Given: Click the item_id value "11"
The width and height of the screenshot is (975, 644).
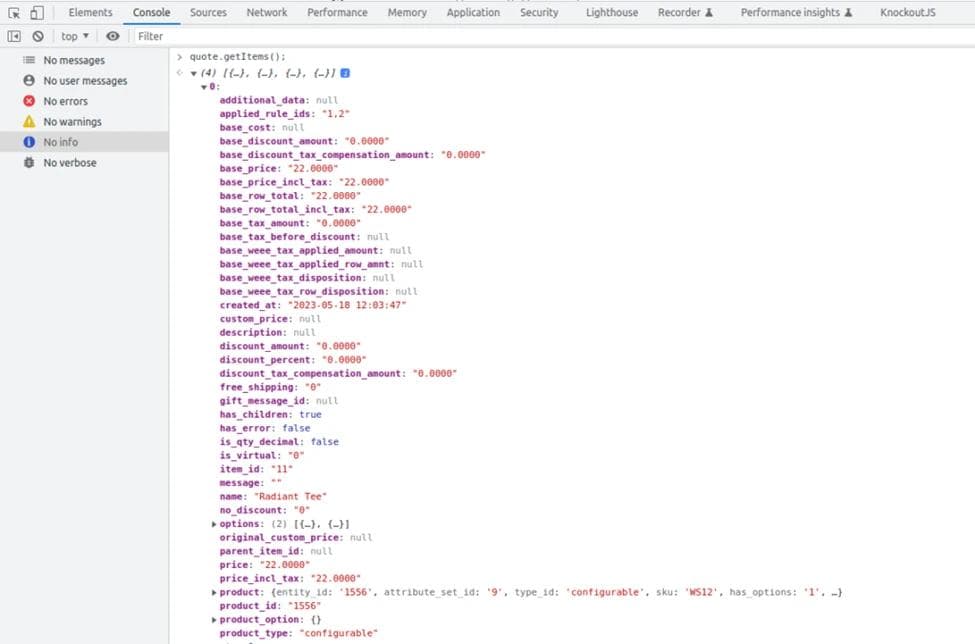Looking at the screenshot, I should 282,469.
